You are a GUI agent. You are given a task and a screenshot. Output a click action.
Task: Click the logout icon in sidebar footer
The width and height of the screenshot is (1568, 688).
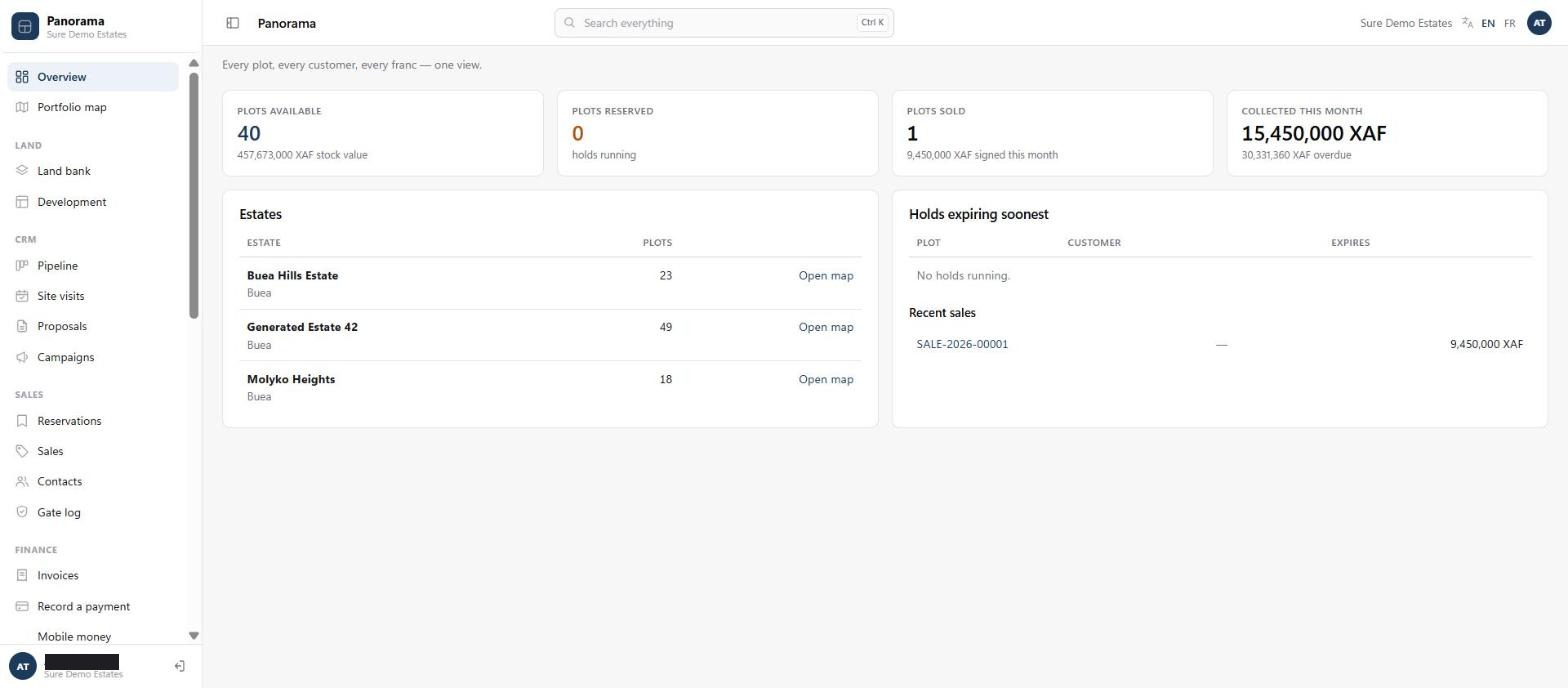180,666
